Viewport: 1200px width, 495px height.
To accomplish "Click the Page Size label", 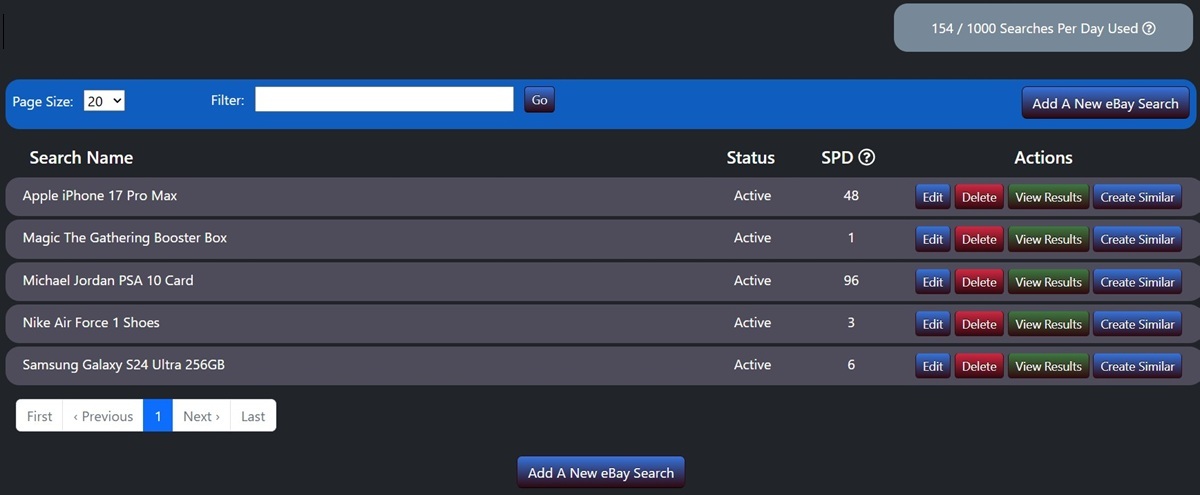I will [42, 102].
